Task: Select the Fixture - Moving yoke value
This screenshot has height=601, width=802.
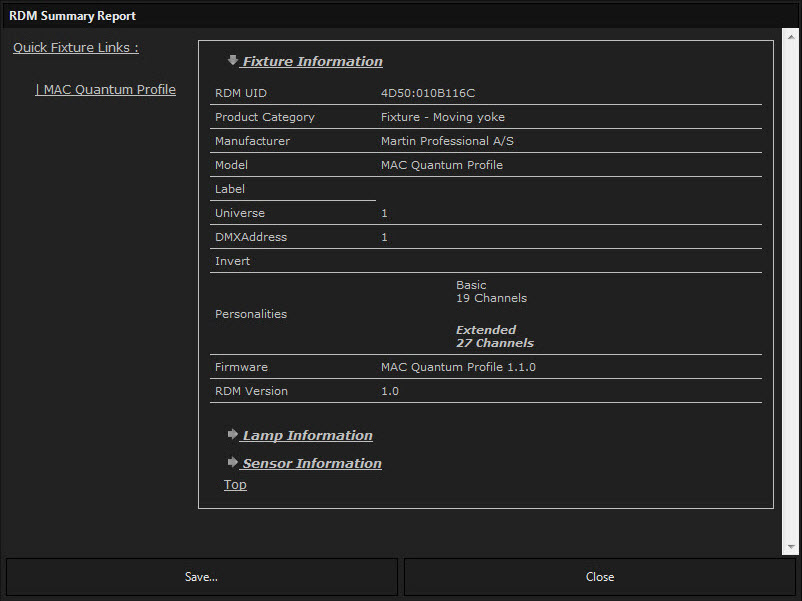Action: click(443, 117)
